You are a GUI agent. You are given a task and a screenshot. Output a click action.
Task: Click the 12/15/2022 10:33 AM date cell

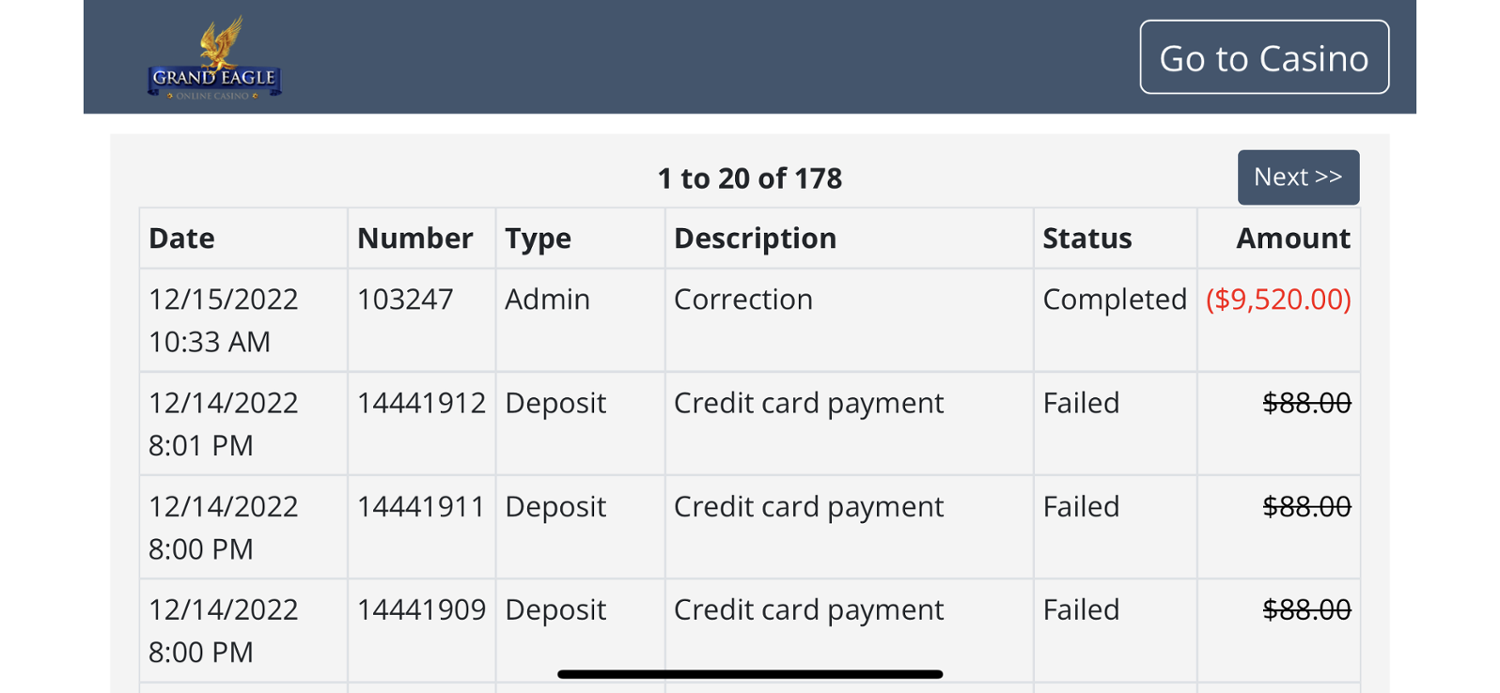coord(223,320)
